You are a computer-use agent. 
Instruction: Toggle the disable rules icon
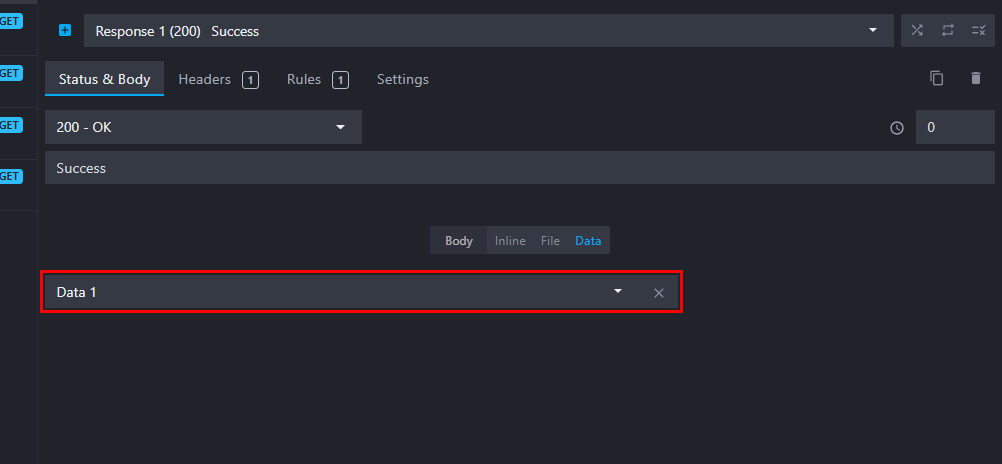pyautogui.click(x=978, y=30)
